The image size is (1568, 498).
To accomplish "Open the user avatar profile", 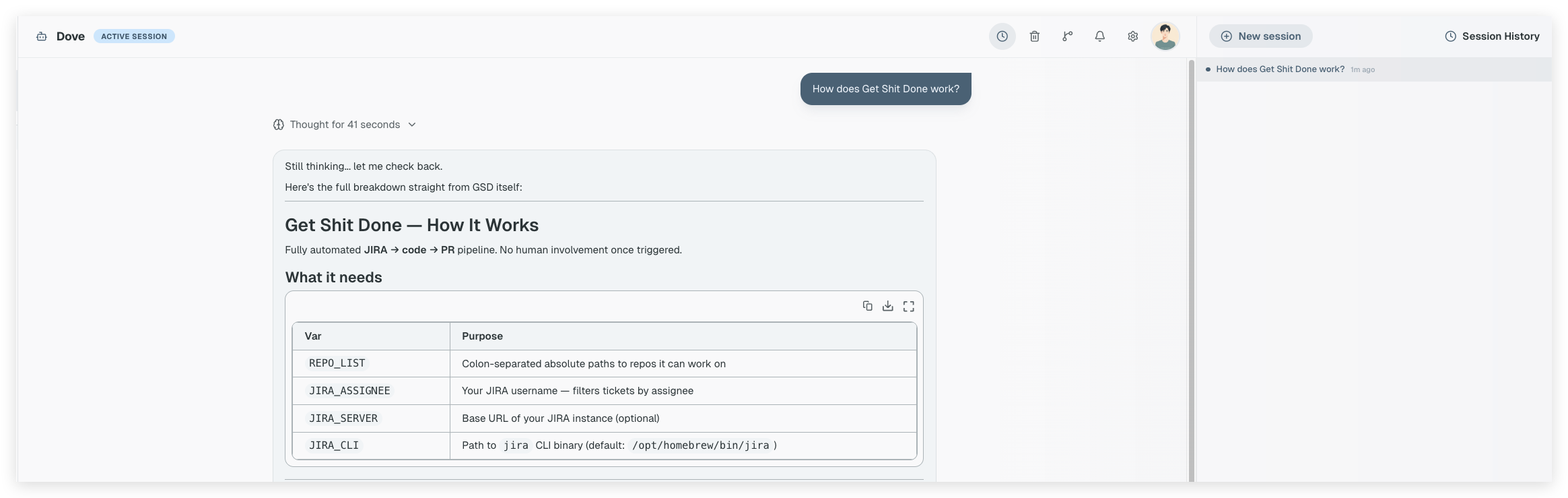I will click(1165, 36).
